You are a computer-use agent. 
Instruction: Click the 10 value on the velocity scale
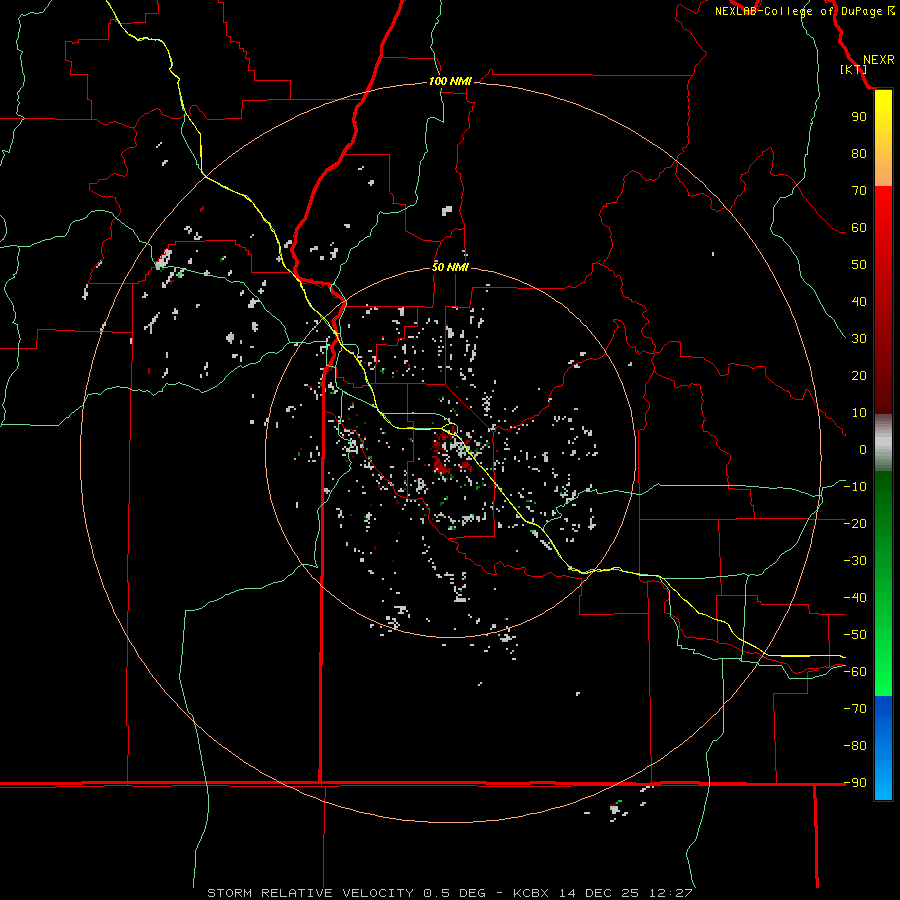click(859, 413)
